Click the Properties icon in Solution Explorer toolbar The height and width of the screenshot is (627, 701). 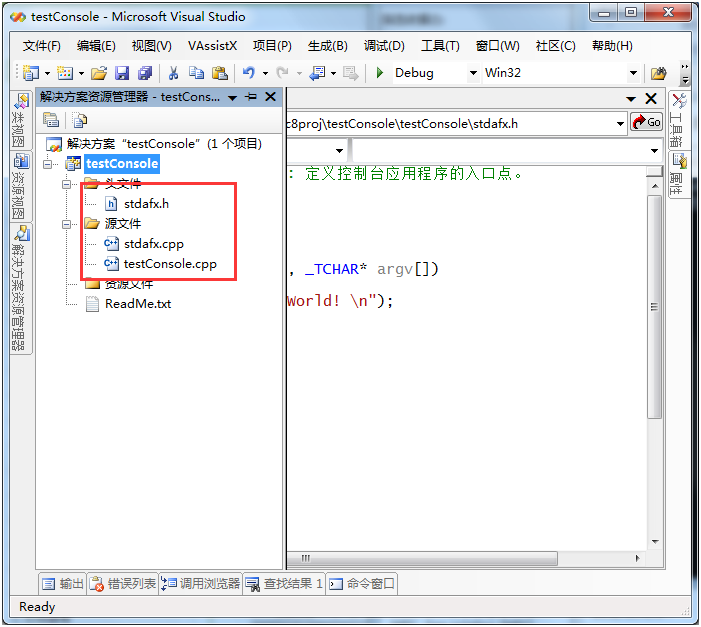[x=51, y=120]
